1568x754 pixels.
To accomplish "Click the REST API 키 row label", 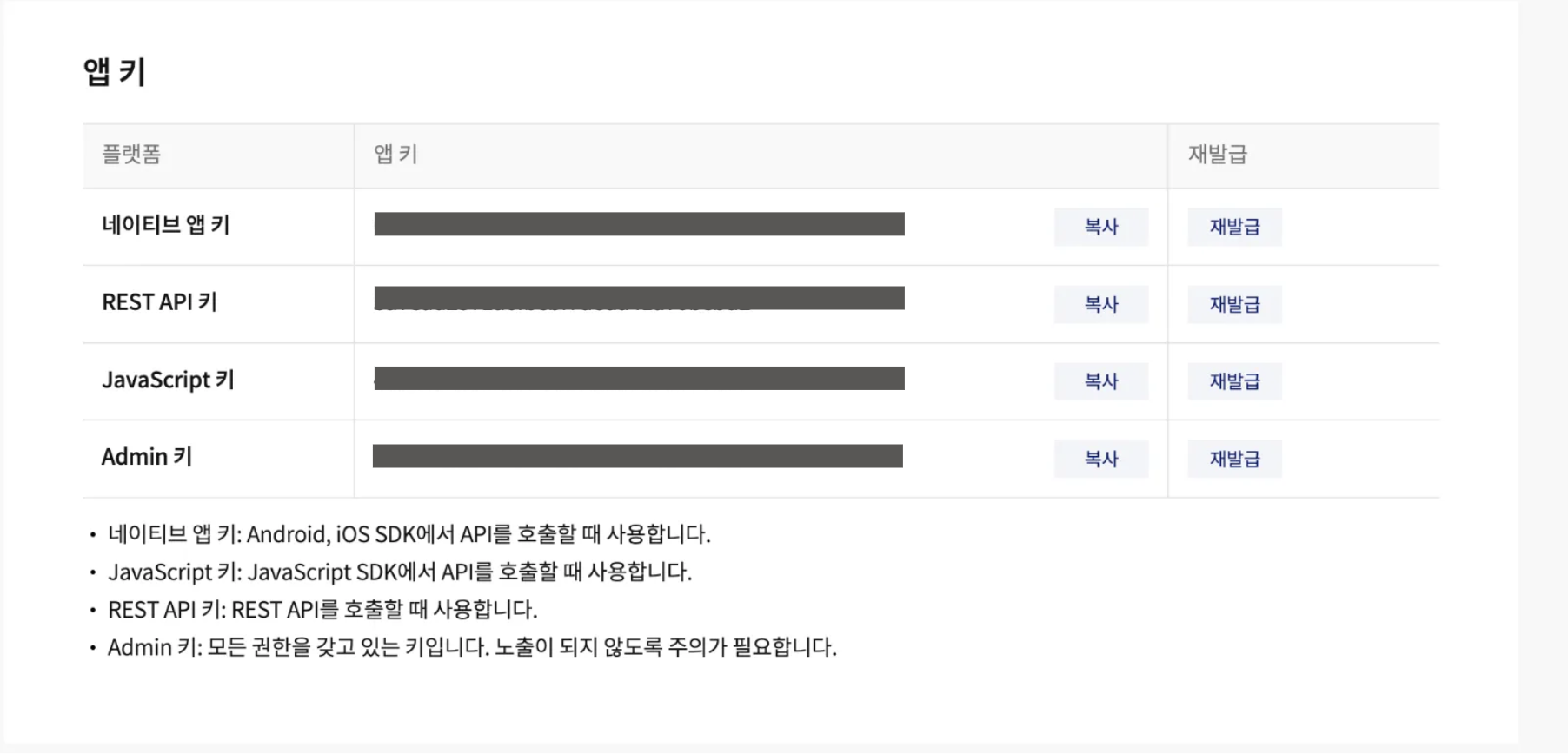I will [159, 302].
